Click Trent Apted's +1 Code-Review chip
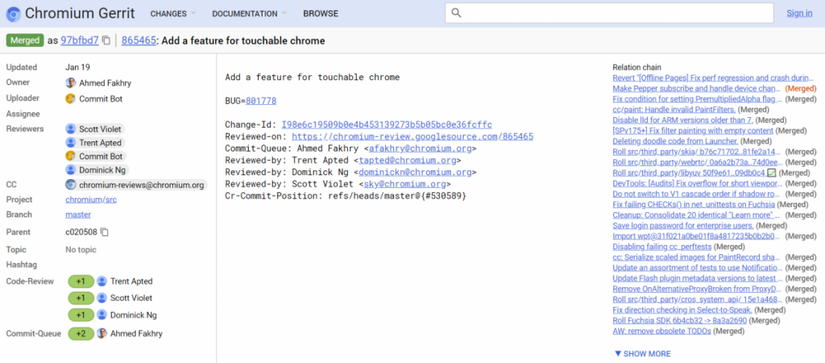Viewport: 825px width, 363px height. coord(81,281)
